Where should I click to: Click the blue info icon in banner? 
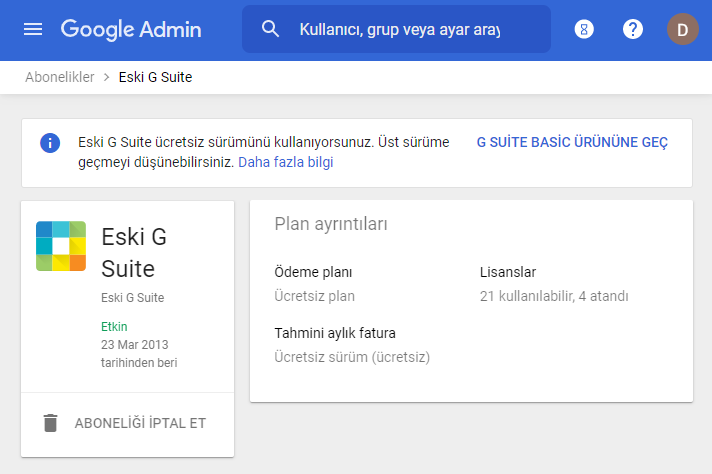50,143
